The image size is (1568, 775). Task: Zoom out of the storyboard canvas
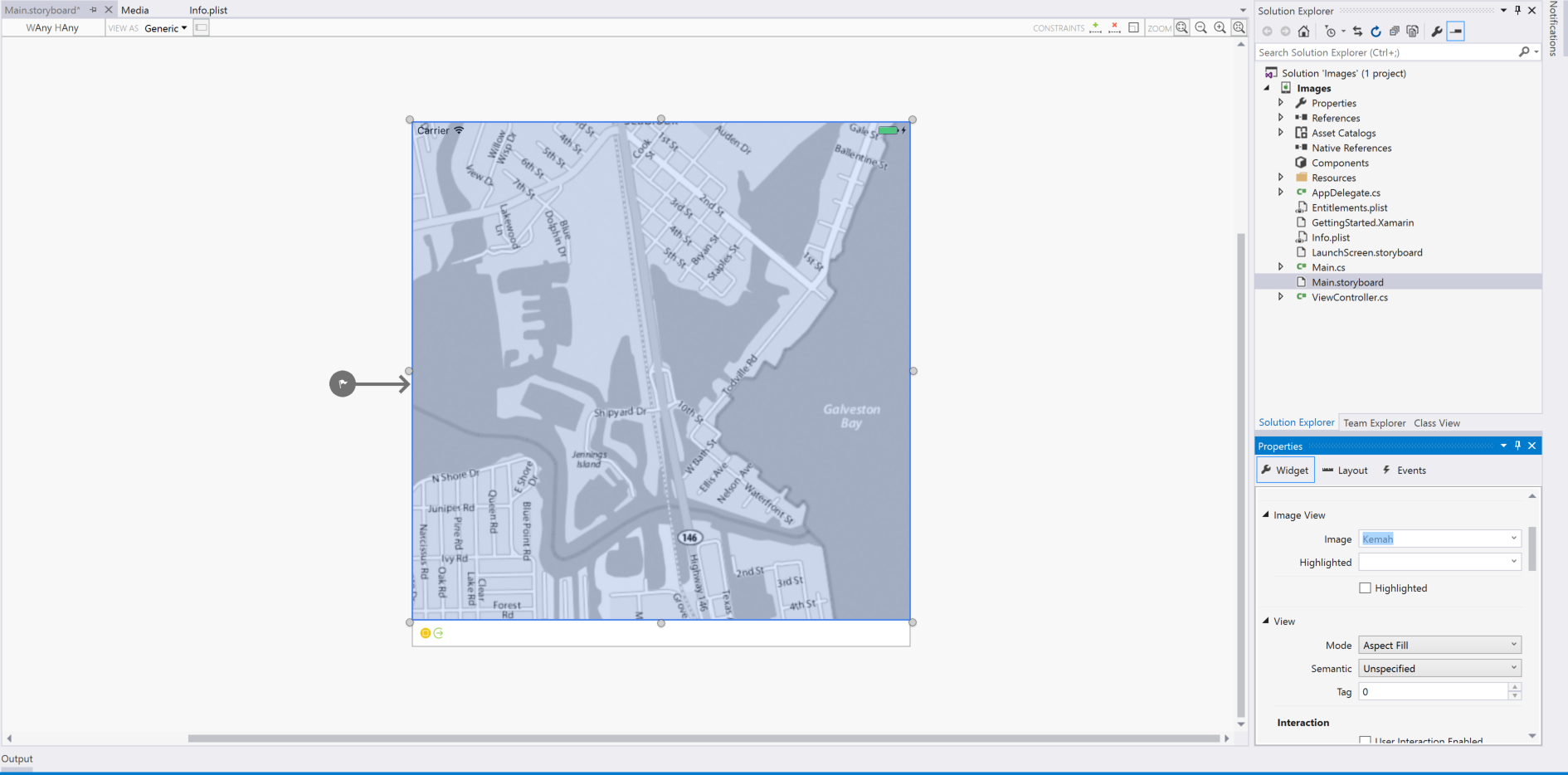[1200, 27]
